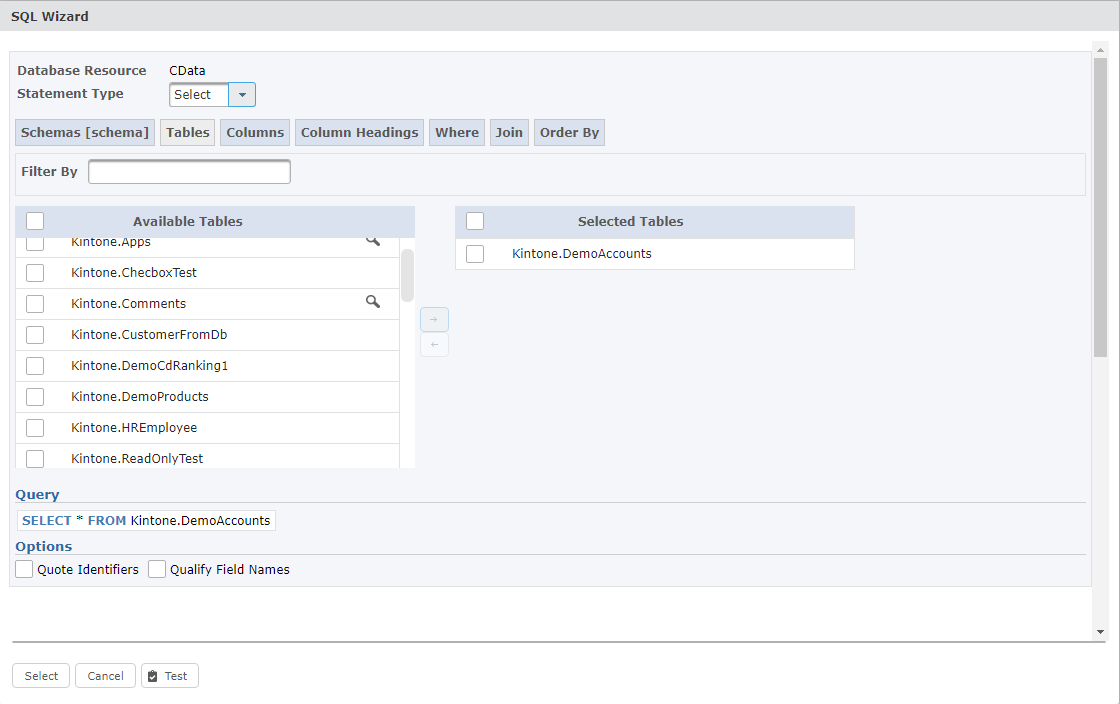Click the wizard page vertical scrollbar thumb
The width and height of the screenshot is (1120, 704).
[x=1100, y=207]
